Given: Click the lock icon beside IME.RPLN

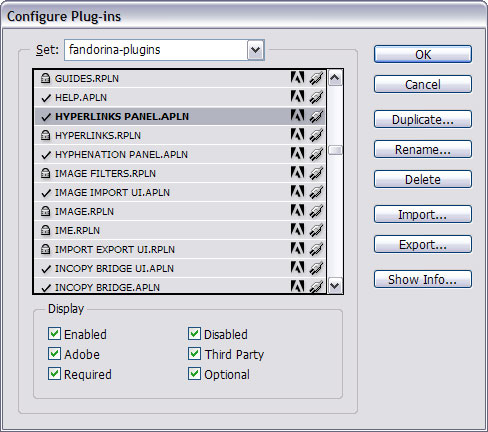Looking at the screenshot, I should (x=45, y=231).
